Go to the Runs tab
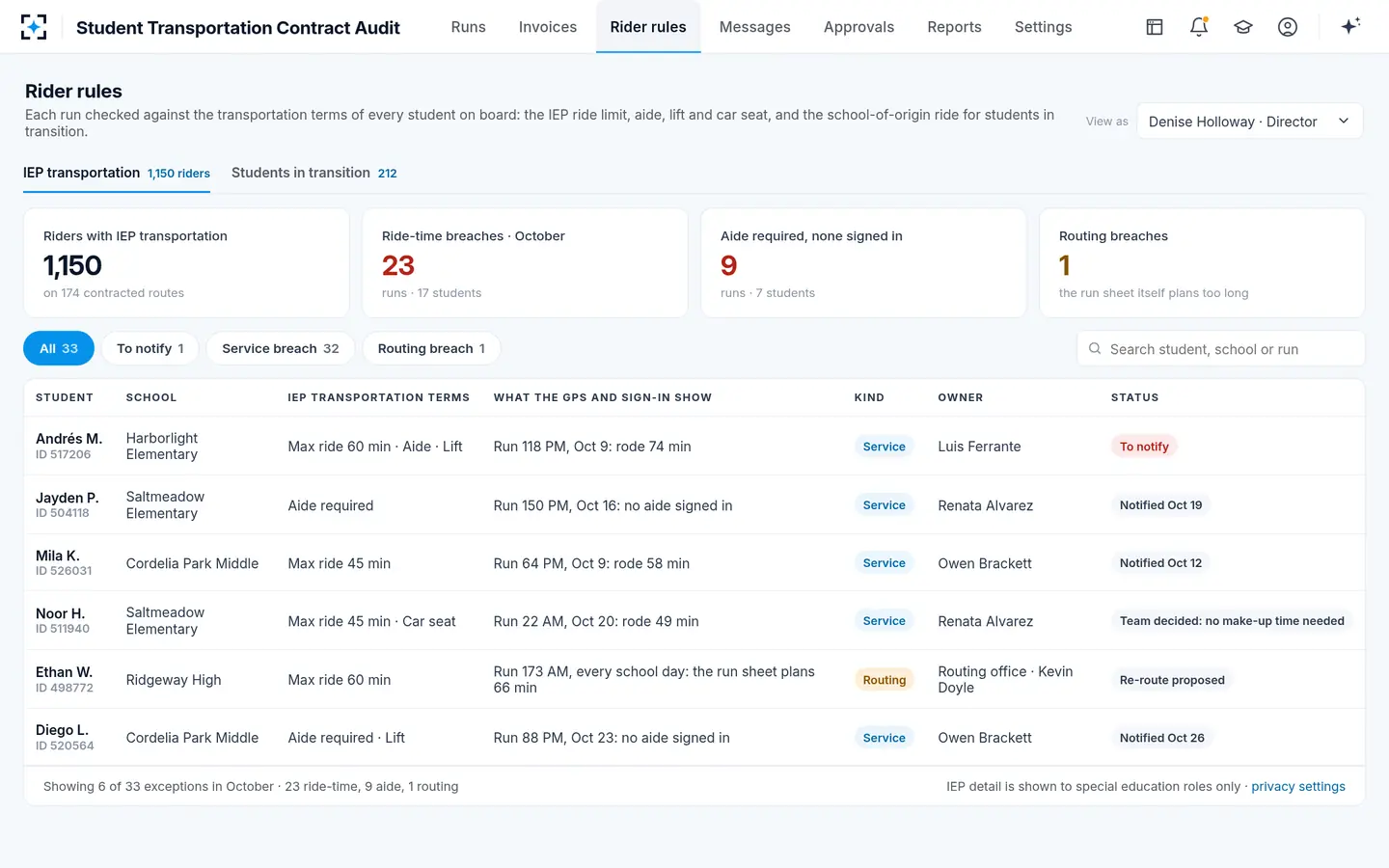 point(469,27)
